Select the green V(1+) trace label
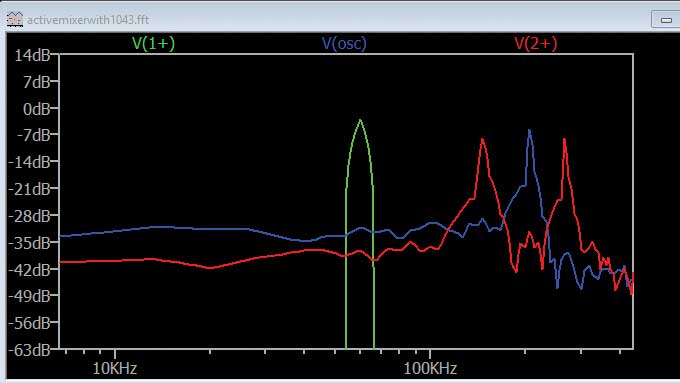 (154, 43)
